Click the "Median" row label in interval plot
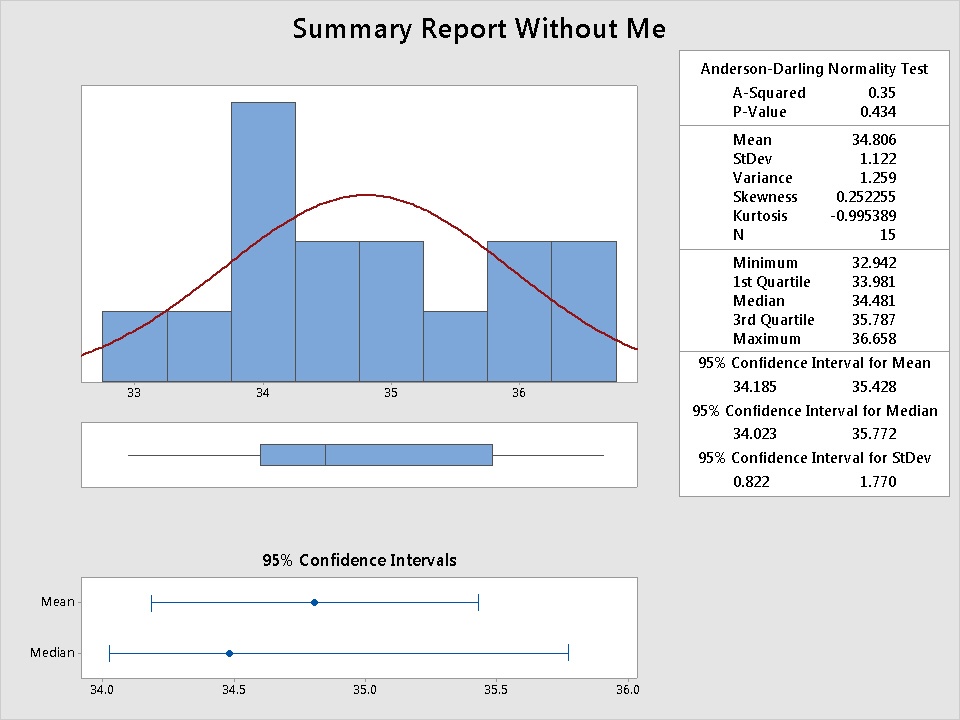Image resolution: width=960 pixels, height=720 pixels. pos(52,653)
